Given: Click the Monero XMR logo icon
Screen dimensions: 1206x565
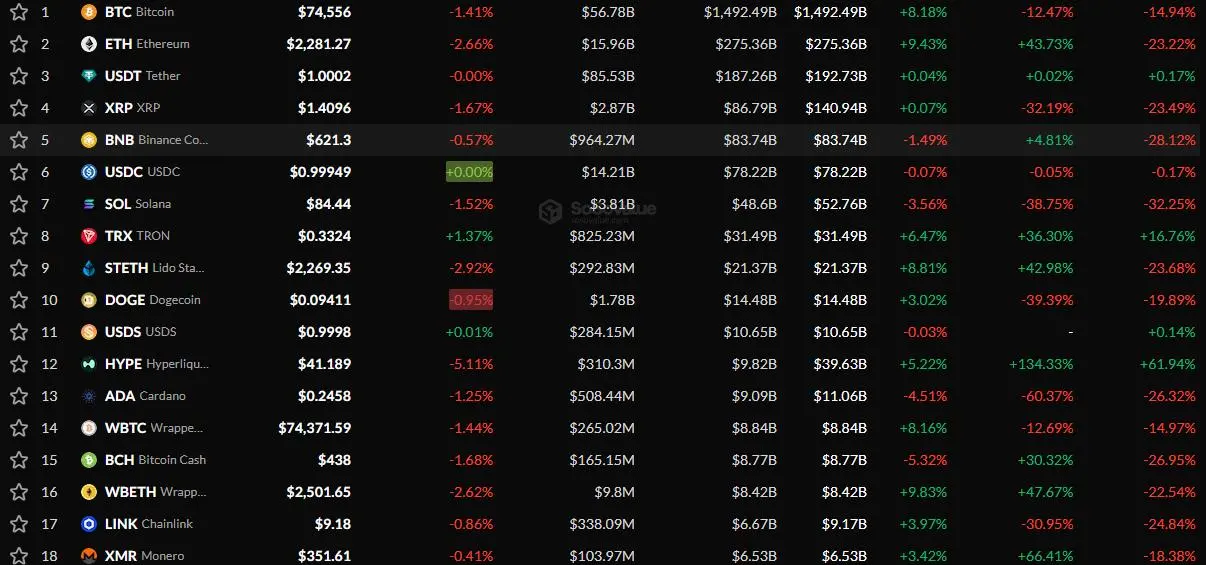Looking at the screenshot, I should coord(89,556).
